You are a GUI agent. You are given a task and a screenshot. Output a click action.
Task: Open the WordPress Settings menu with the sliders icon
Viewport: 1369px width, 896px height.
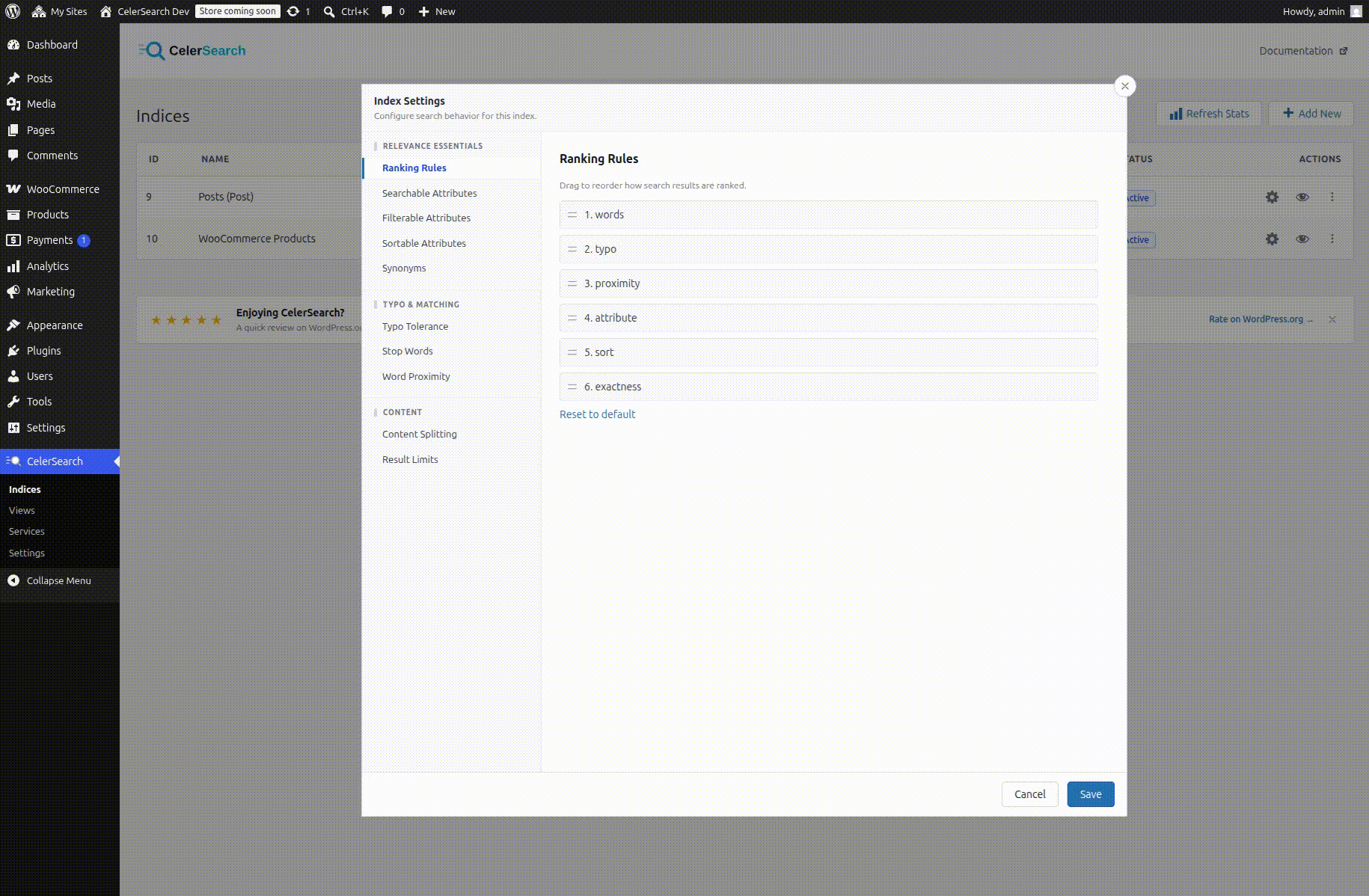pyautogui.click(x=60, y=428)
